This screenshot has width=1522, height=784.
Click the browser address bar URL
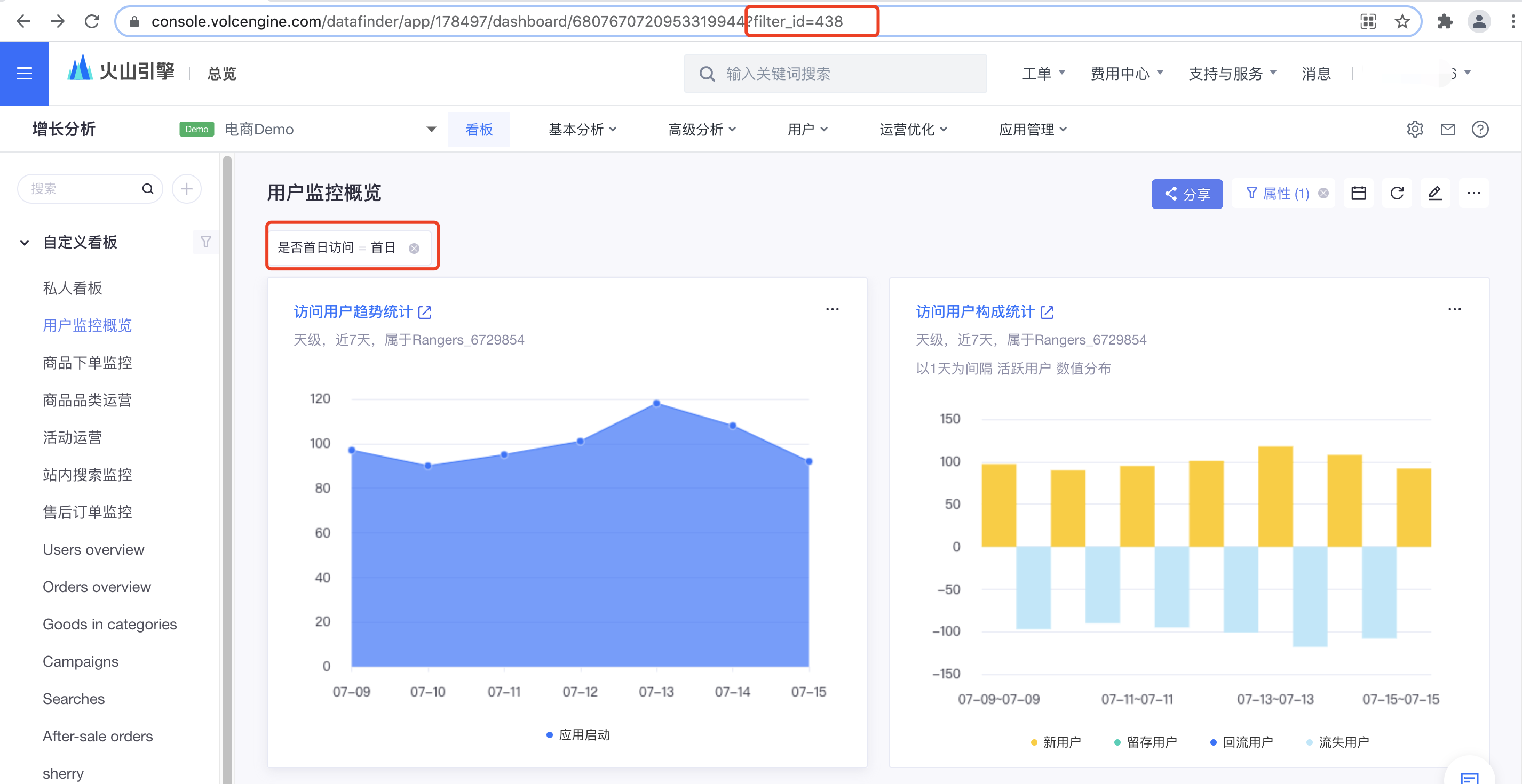[496, 22]
